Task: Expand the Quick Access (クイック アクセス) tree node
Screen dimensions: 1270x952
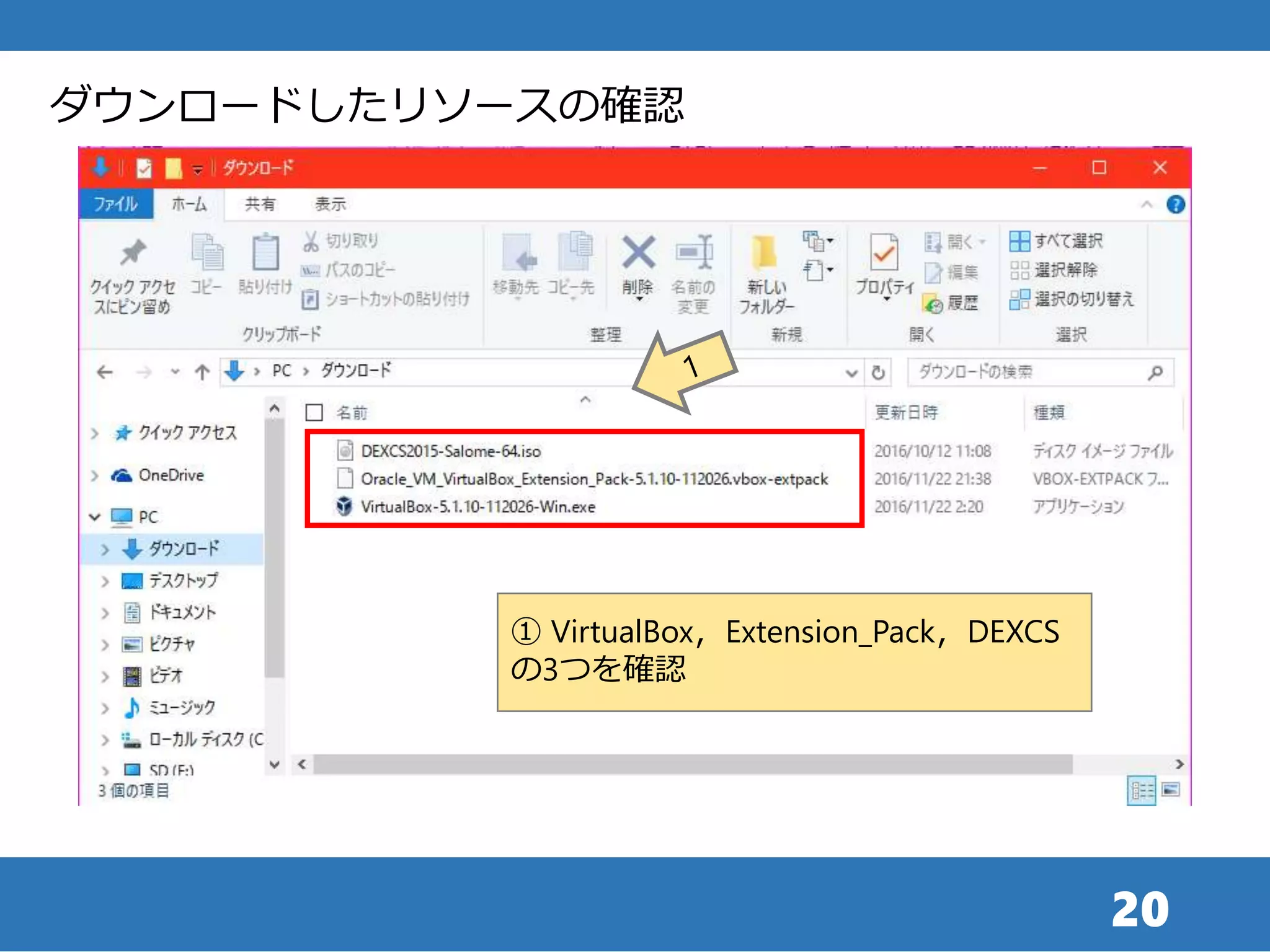Action: click(95, 433)
